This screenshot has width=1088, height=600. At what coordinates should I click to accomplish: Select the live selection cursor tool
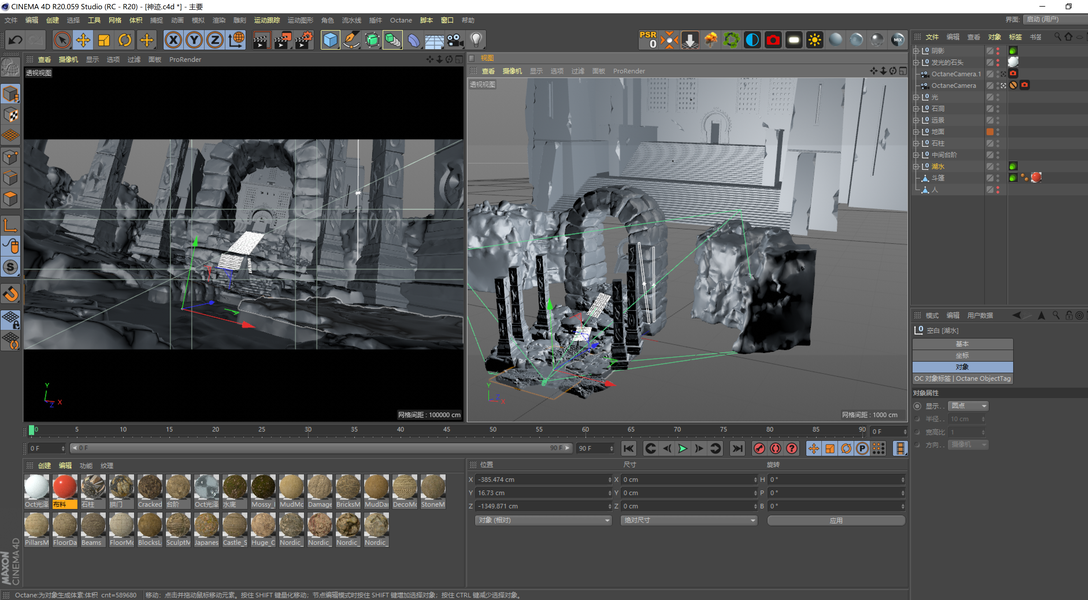pos(62,40)
